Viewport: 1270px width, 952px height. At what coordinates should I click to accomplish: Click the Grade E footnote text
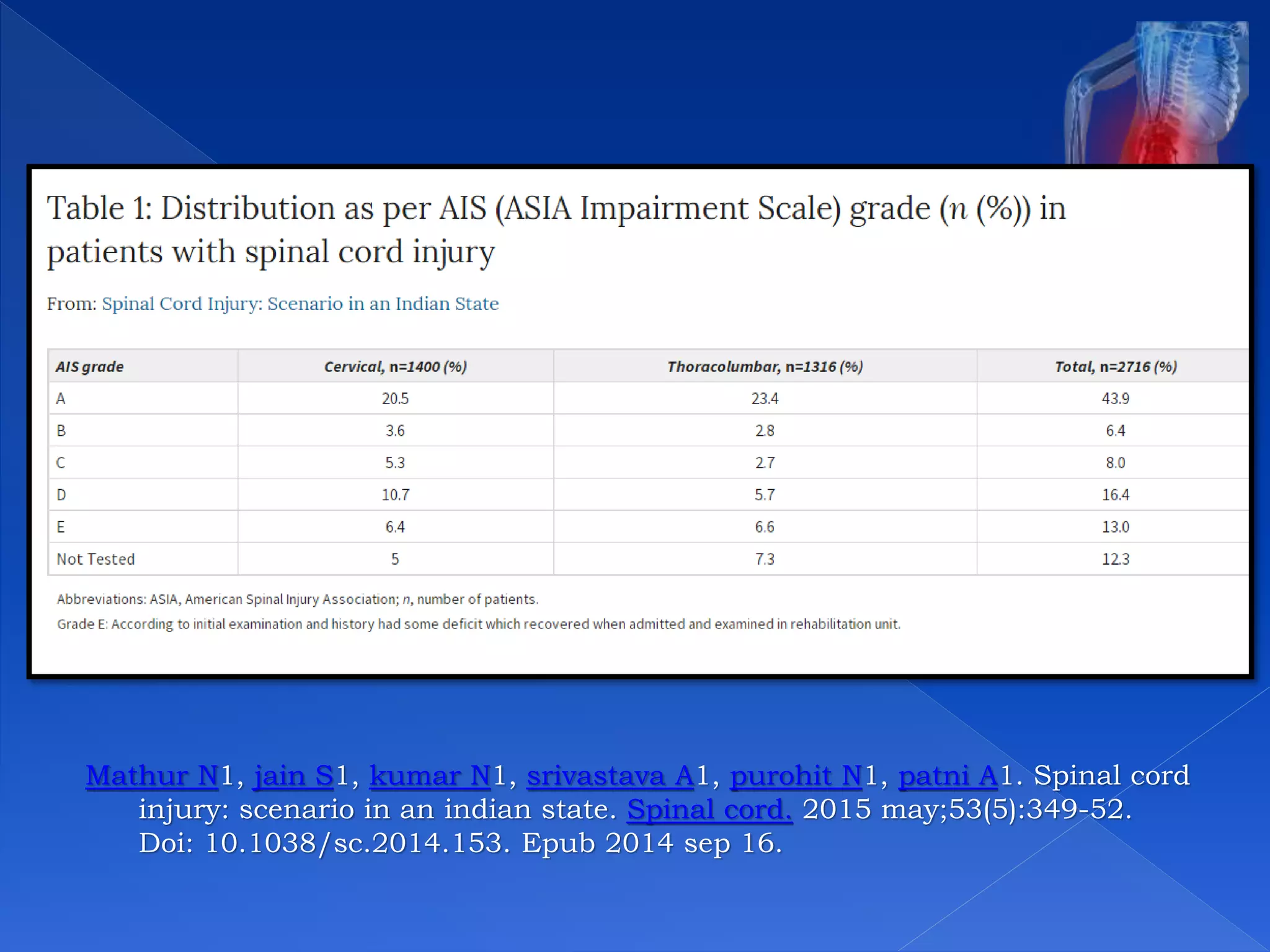click(x=478, y=624)
